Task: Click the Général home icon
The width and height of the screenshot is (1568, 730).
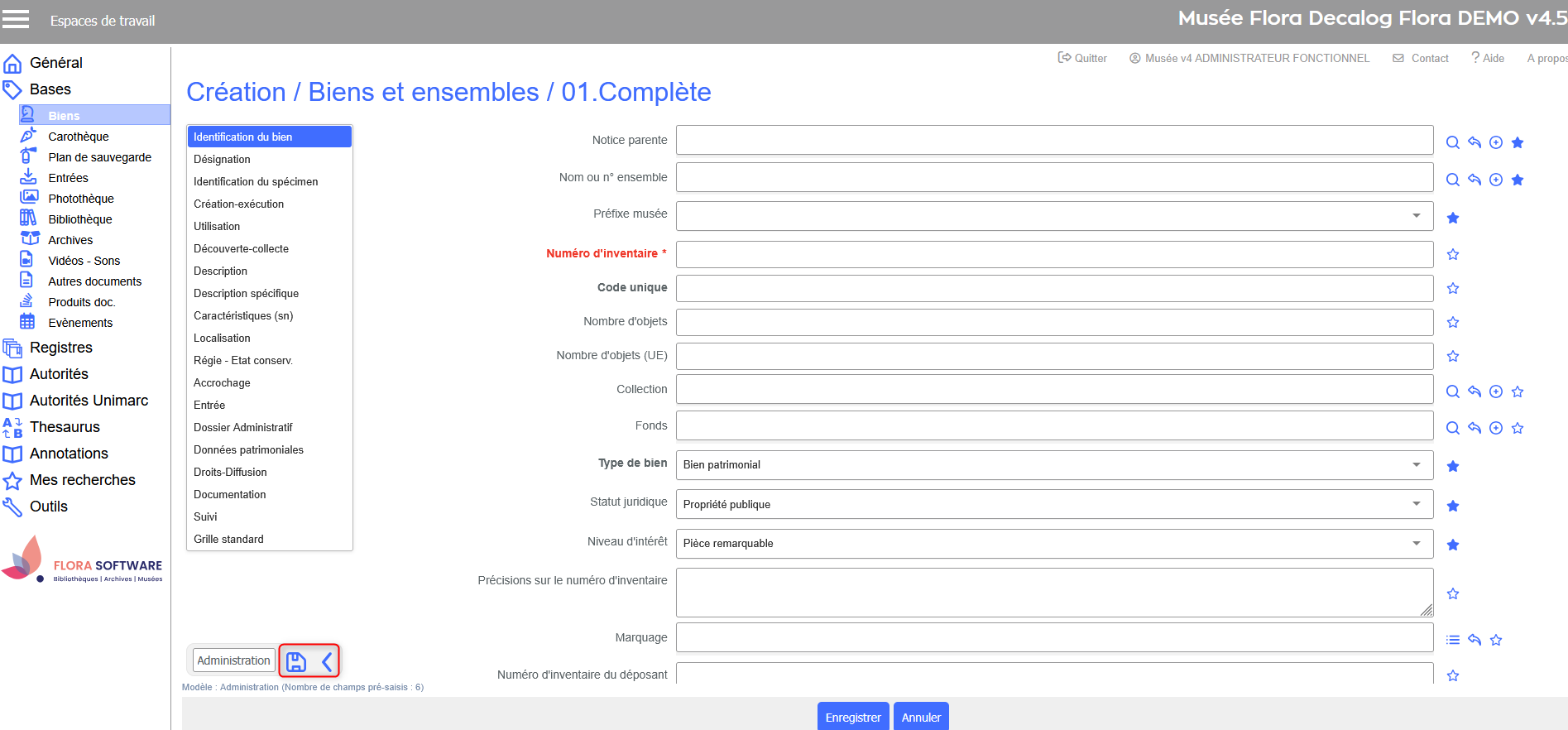Action: [12, 64]
